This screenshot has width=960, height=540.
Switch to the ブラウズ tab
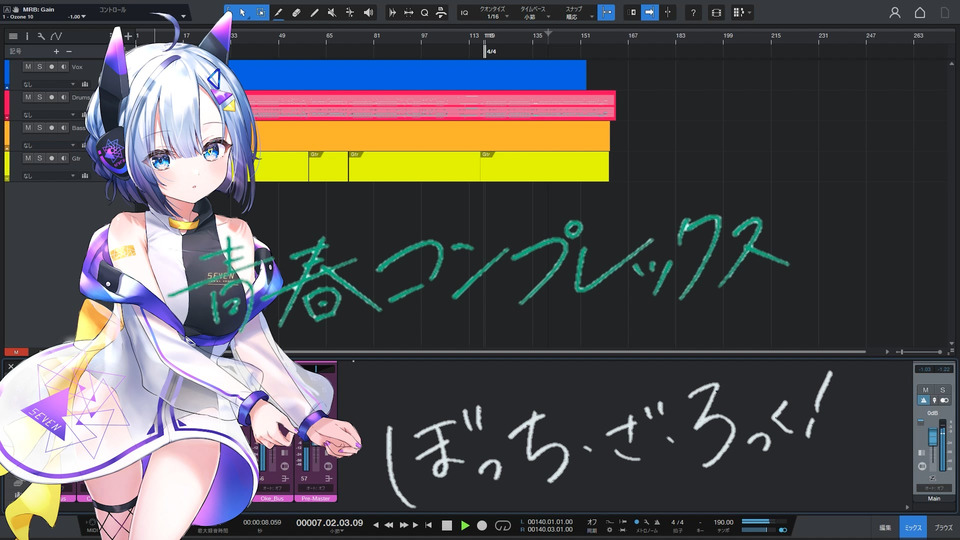pyautogui.click(x=943, y=527)
